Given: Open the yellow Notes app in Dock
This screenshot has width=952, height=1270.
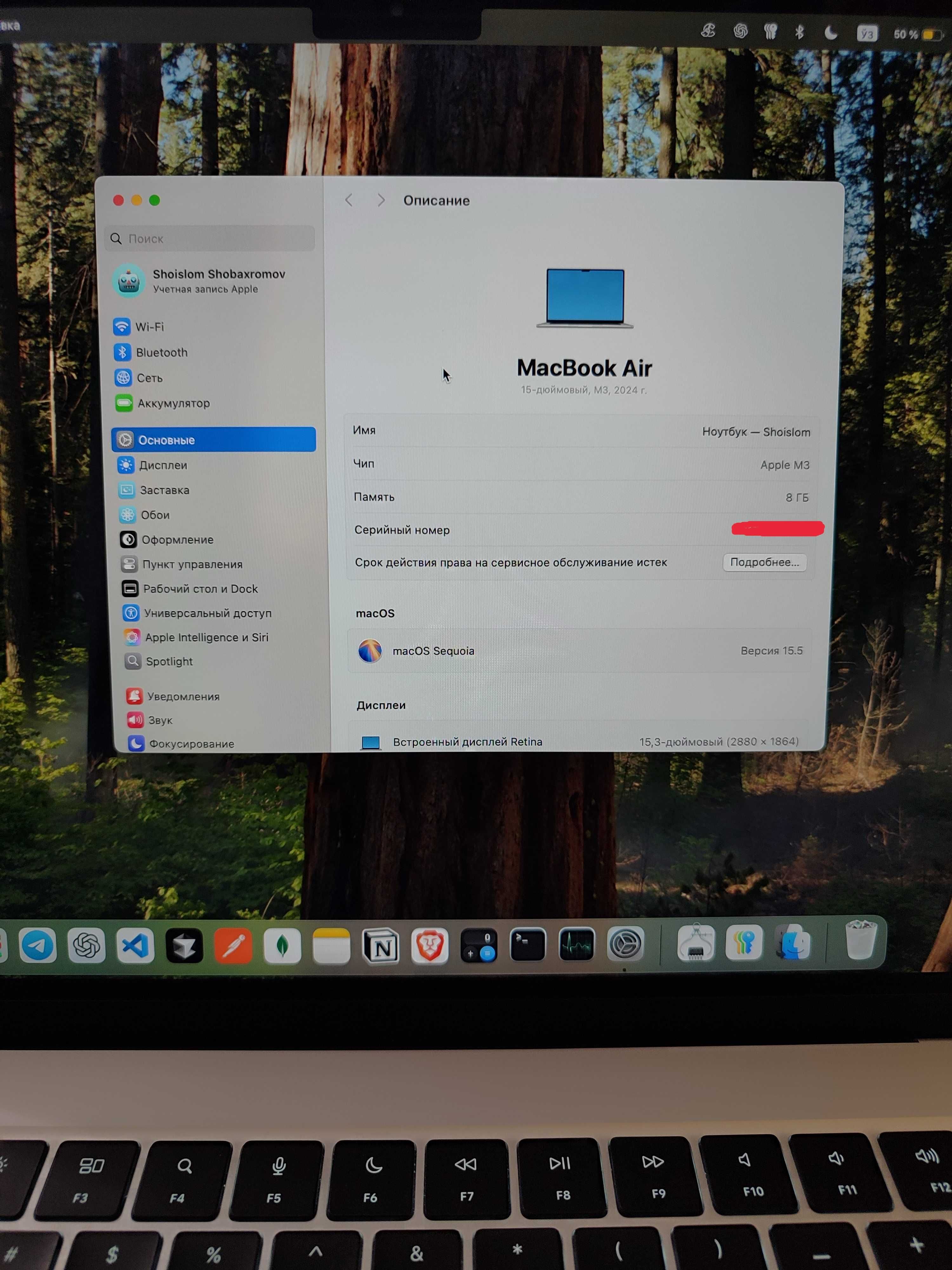Looking at the screenshot, I should [x=332, y=946].
